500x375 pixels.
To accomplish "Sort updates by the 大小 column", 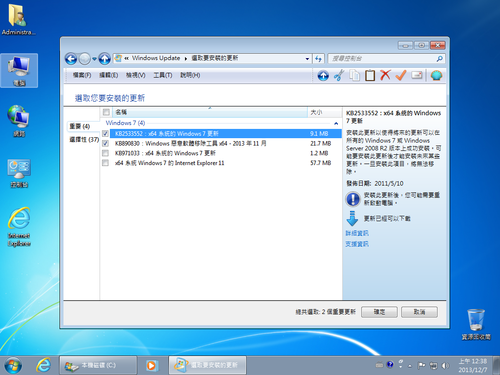I will (324, 112).
